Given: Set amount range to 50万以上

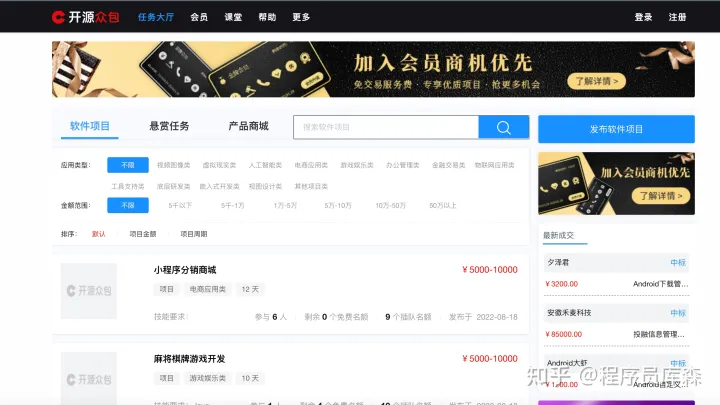Looking at the screenshot, I should (x=443, y=205).
